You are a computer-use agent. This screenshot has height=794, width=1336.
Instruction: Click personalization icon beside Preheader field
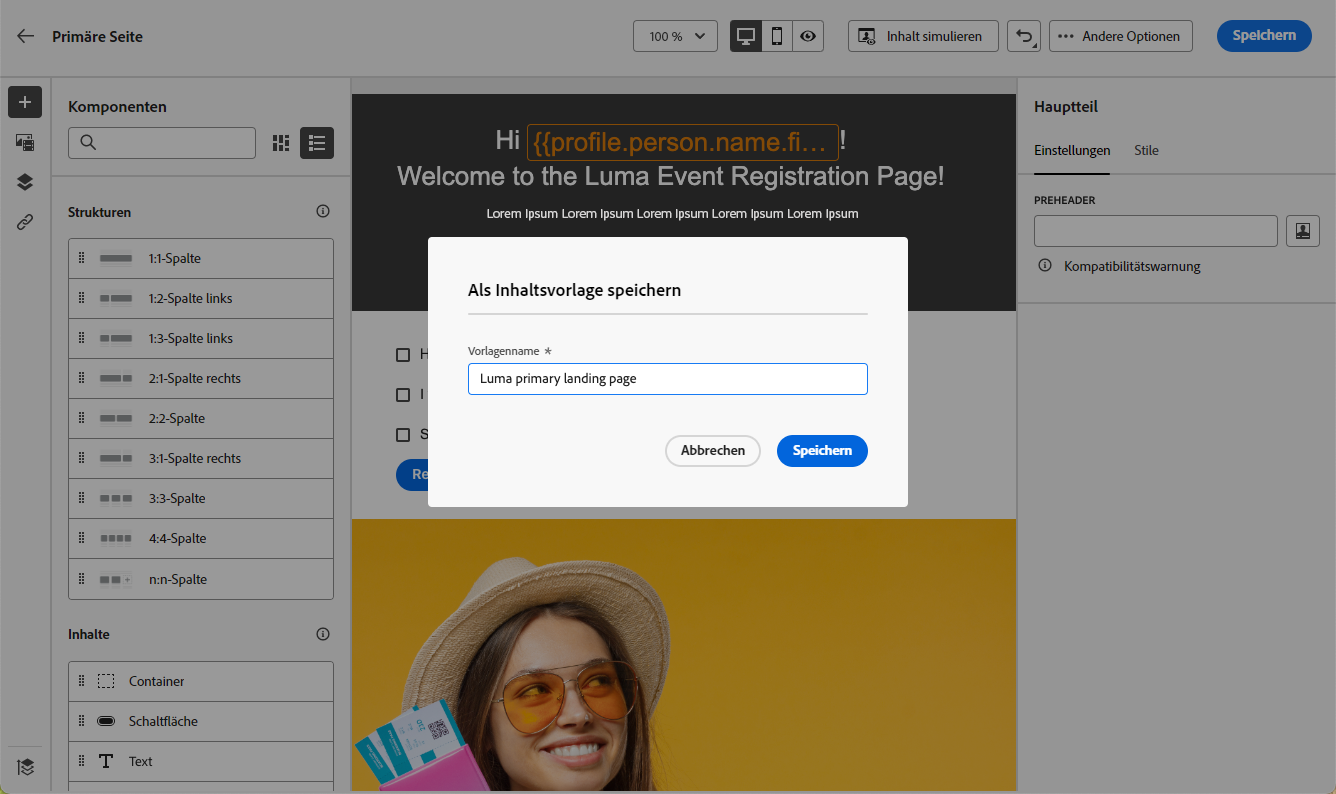click(1303, 231)
